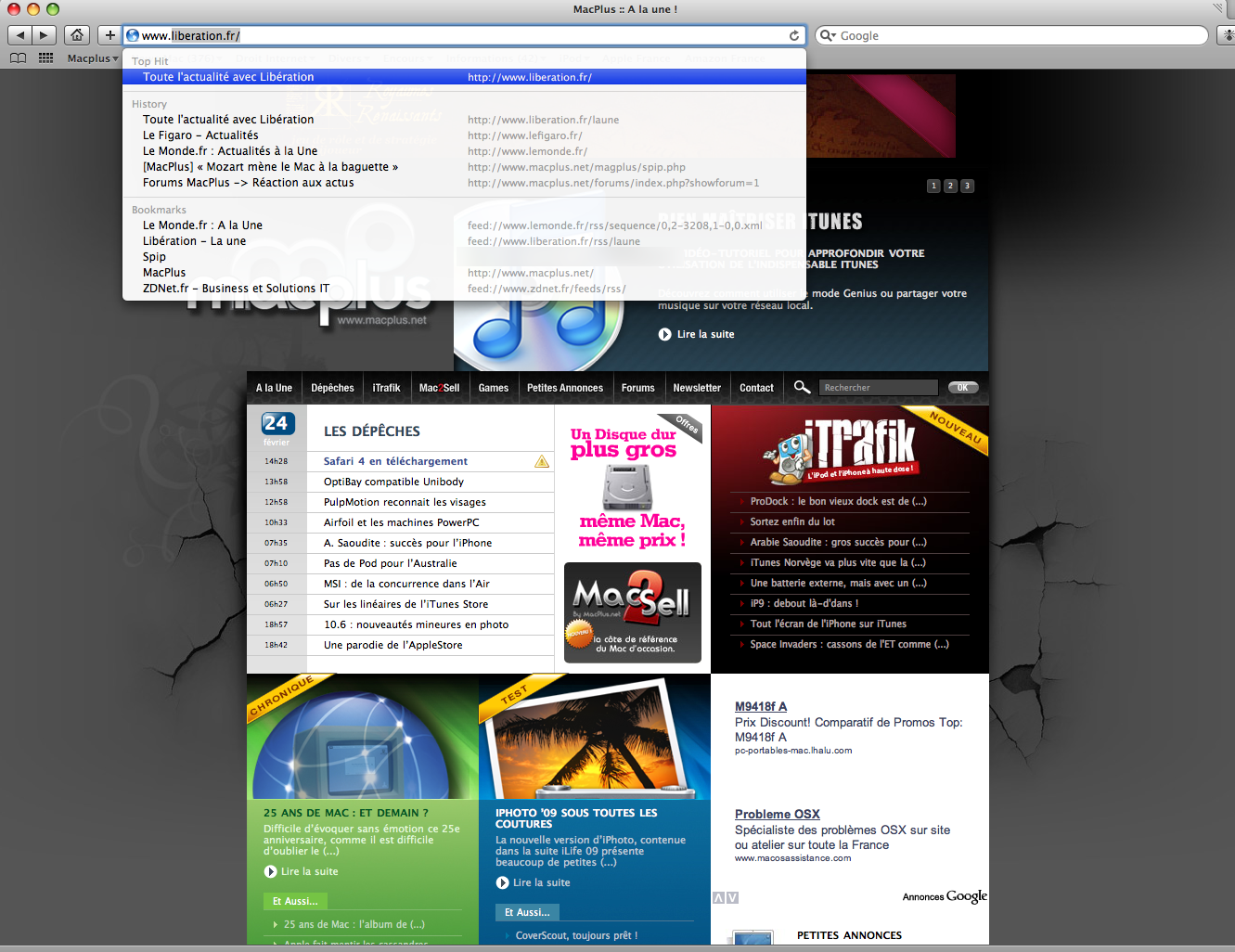Screen dimensions: 1235x952
Task: Click the Safari back arrow button
Action: point(20,35)
